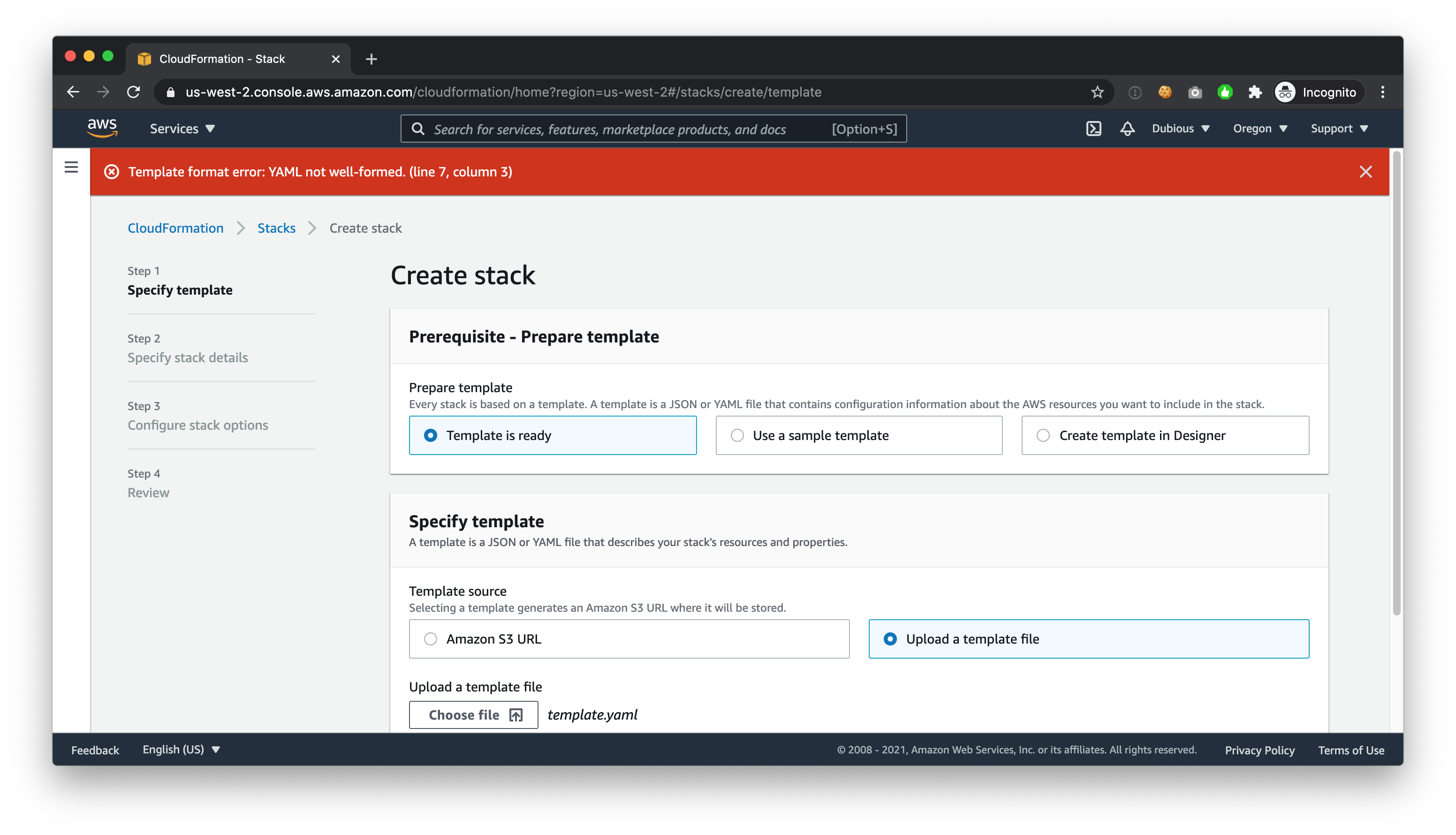1456x835 pixels.
Task: Toggle the hamburger navigation menu
Action: pyautogui.click(x=71, y=167)
